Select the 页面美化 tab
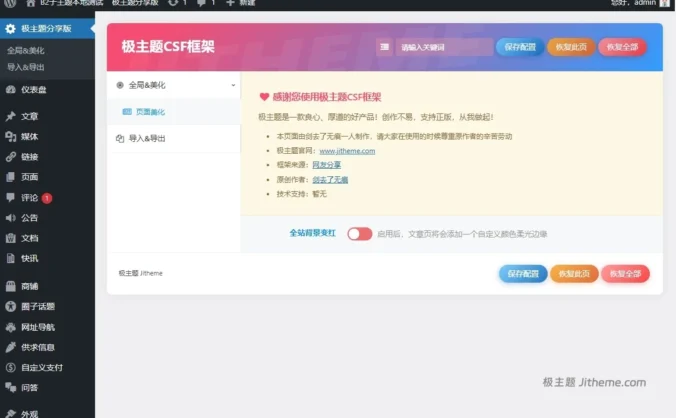676x418 pixels. coord(174,112)
